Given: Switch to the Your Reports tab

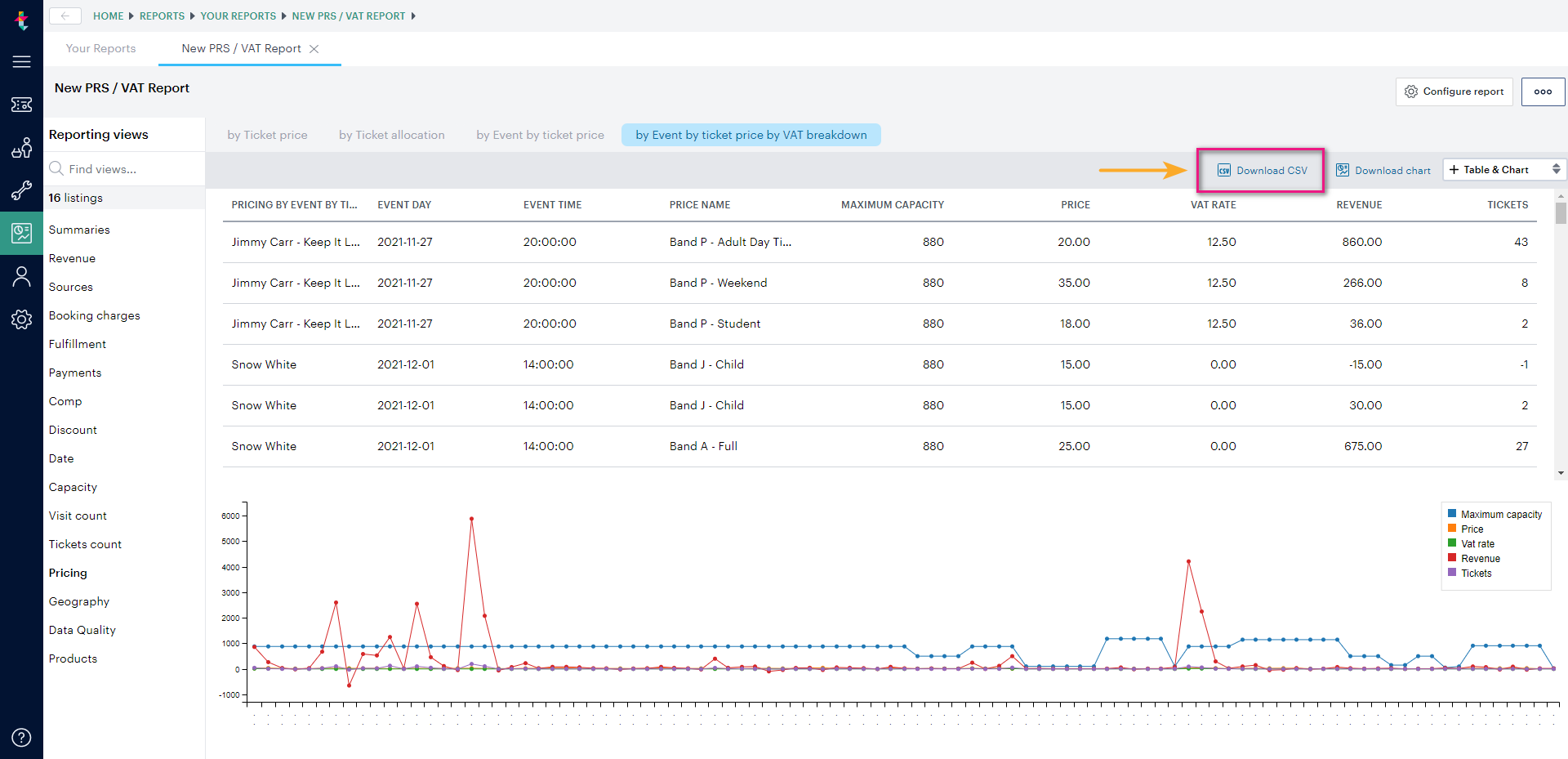Looking at the screenshot, I should point(100,48).
